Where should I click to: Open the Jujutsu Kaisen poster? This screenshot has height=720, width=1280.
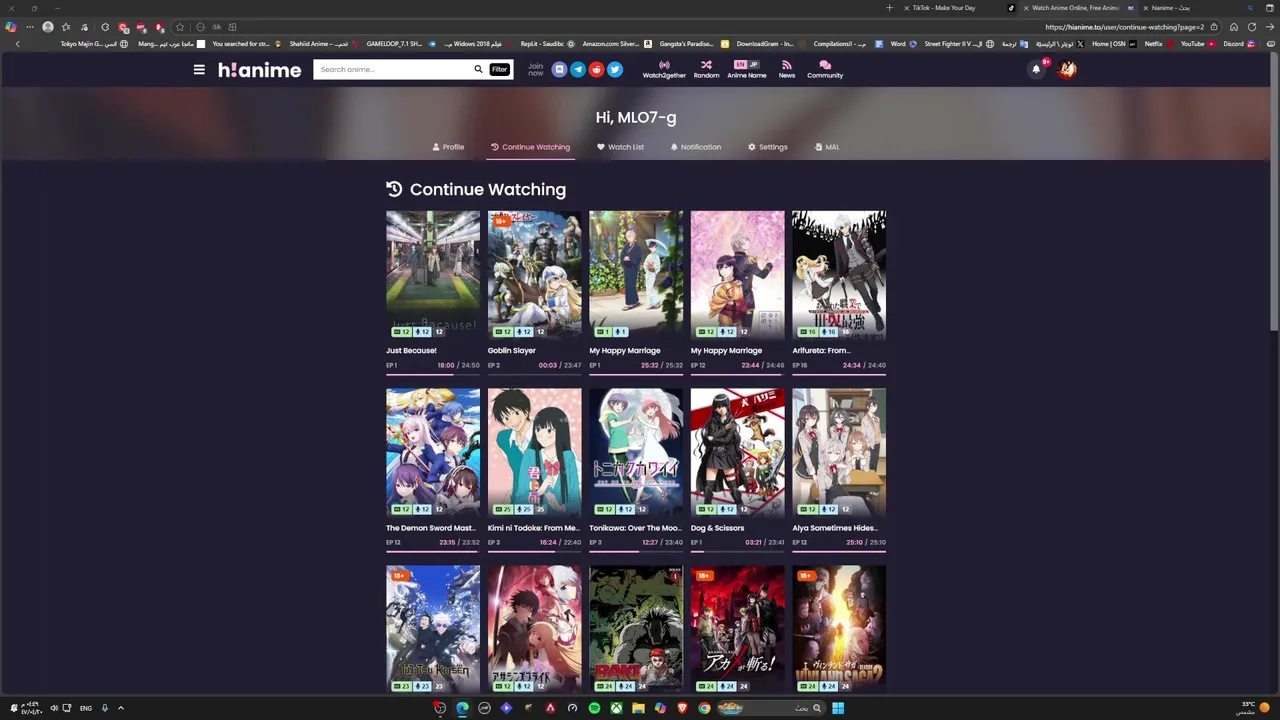433,630
